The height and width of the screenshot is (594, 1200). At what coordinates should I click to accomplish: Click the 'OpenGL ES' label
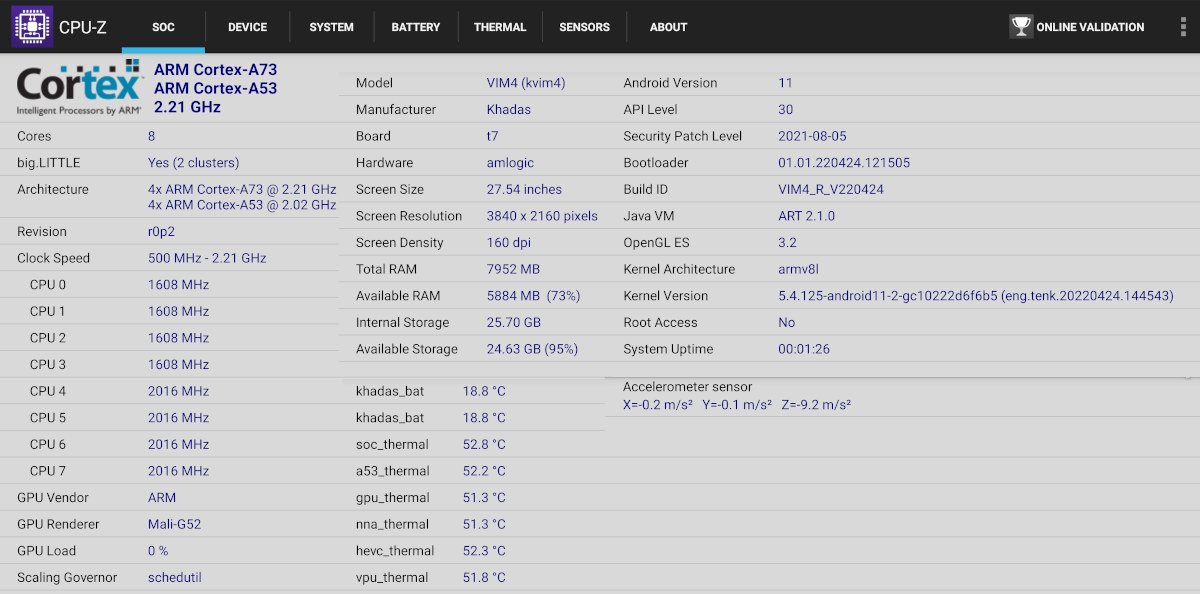pyautogui.click(x=656, y=243)
